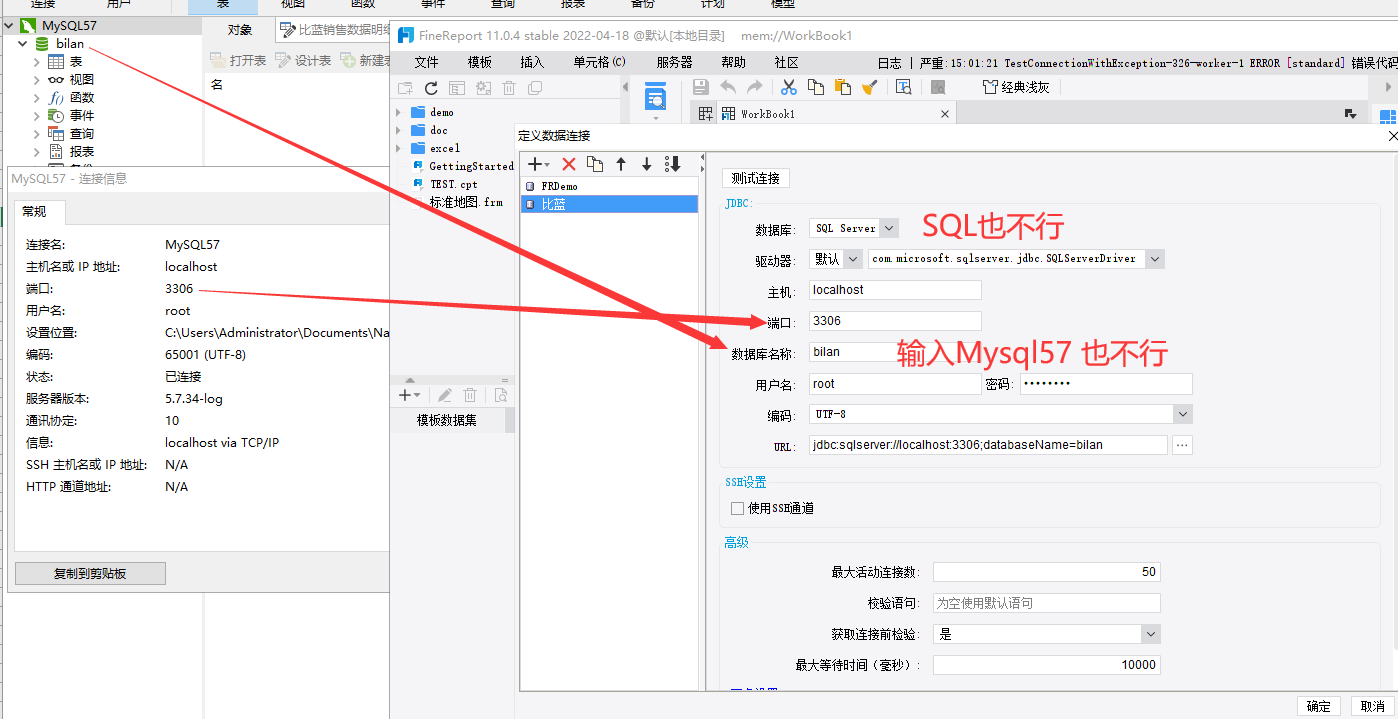Screen dimensions: 1398x719
Task: Click the copy icon in FineReport toolbar
Action: 816,87
